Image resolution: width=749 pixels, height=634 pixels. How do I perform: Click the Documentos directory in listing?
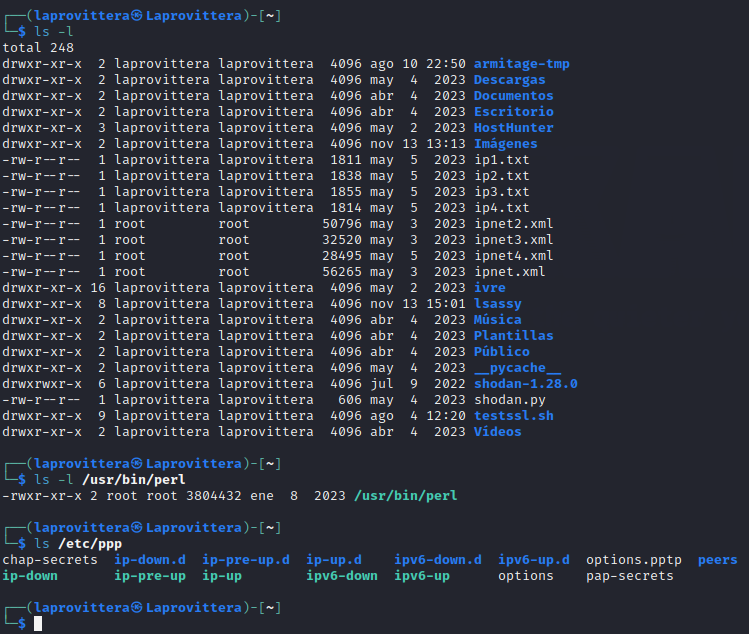tap(513, 96)
